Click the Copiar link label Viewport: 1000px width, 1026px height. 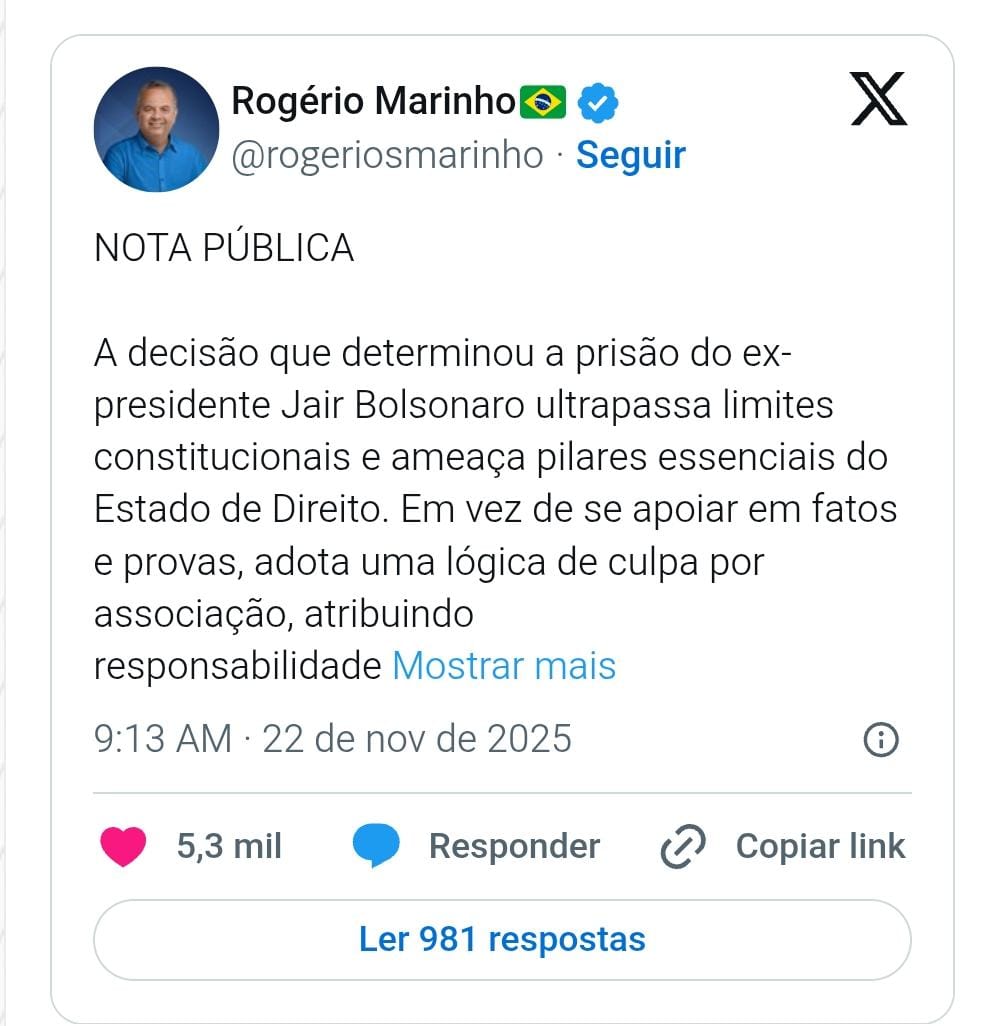coord(820,846)
